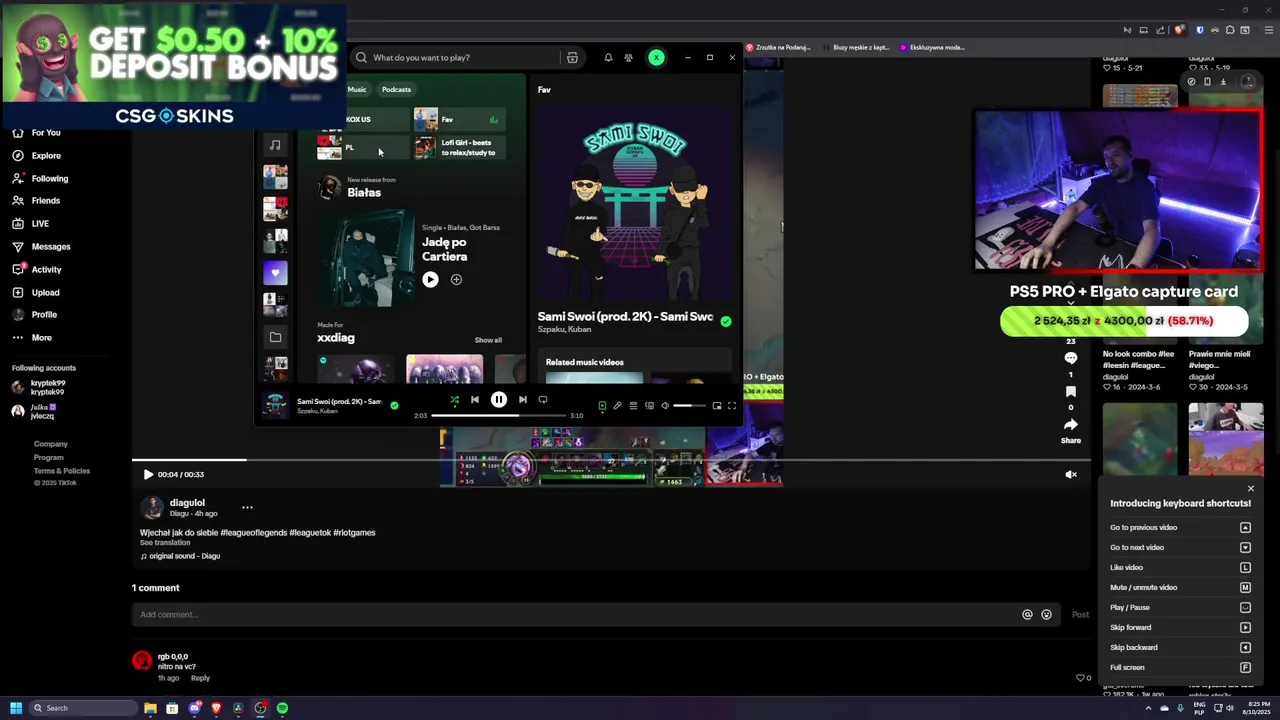Seek on the Spotify song progress bar
The image size is (1280, 720).
(x=499, y=415)
